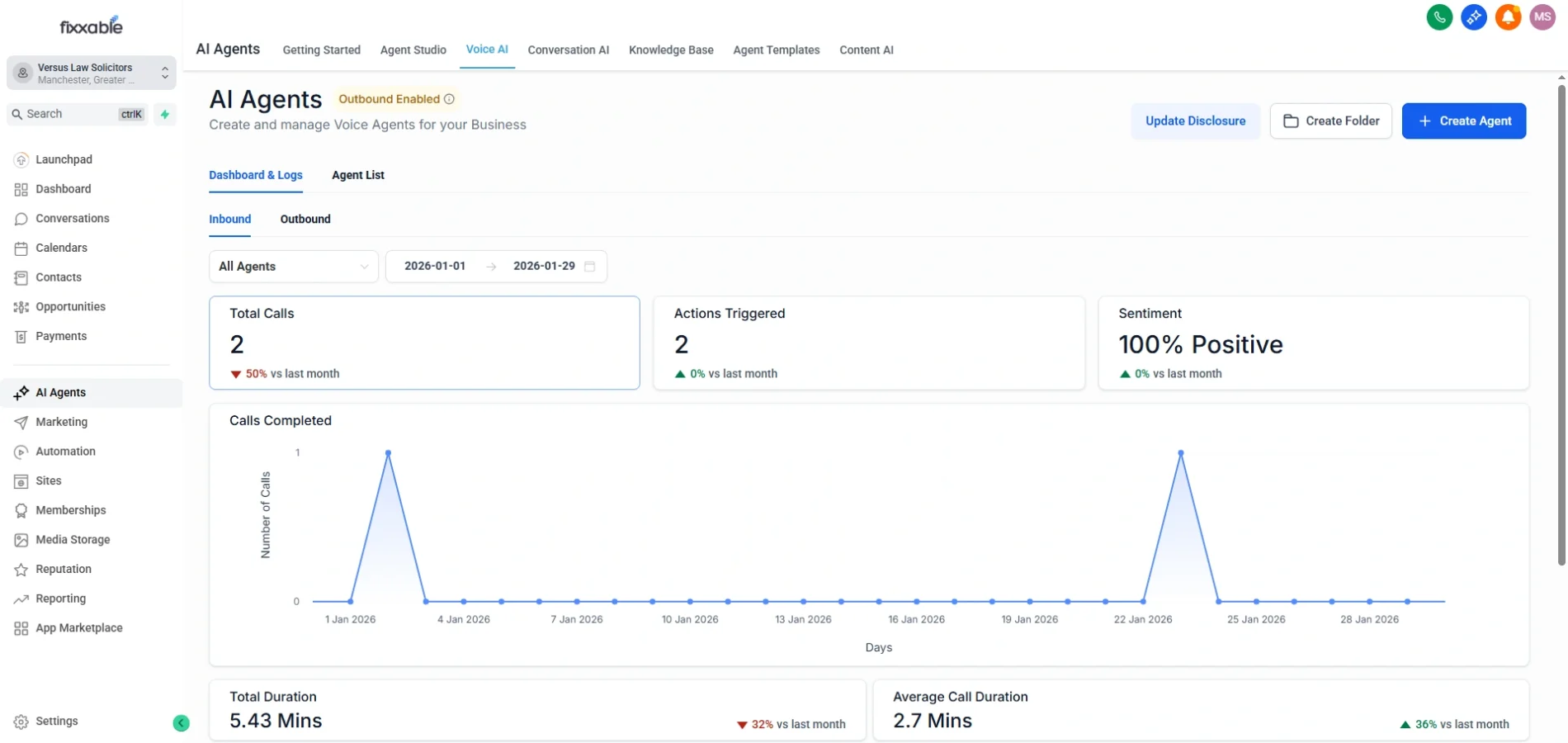Click the Create Folder button
The height and width of the screenshot is (743, 1568).
(x=1330, y=121)
